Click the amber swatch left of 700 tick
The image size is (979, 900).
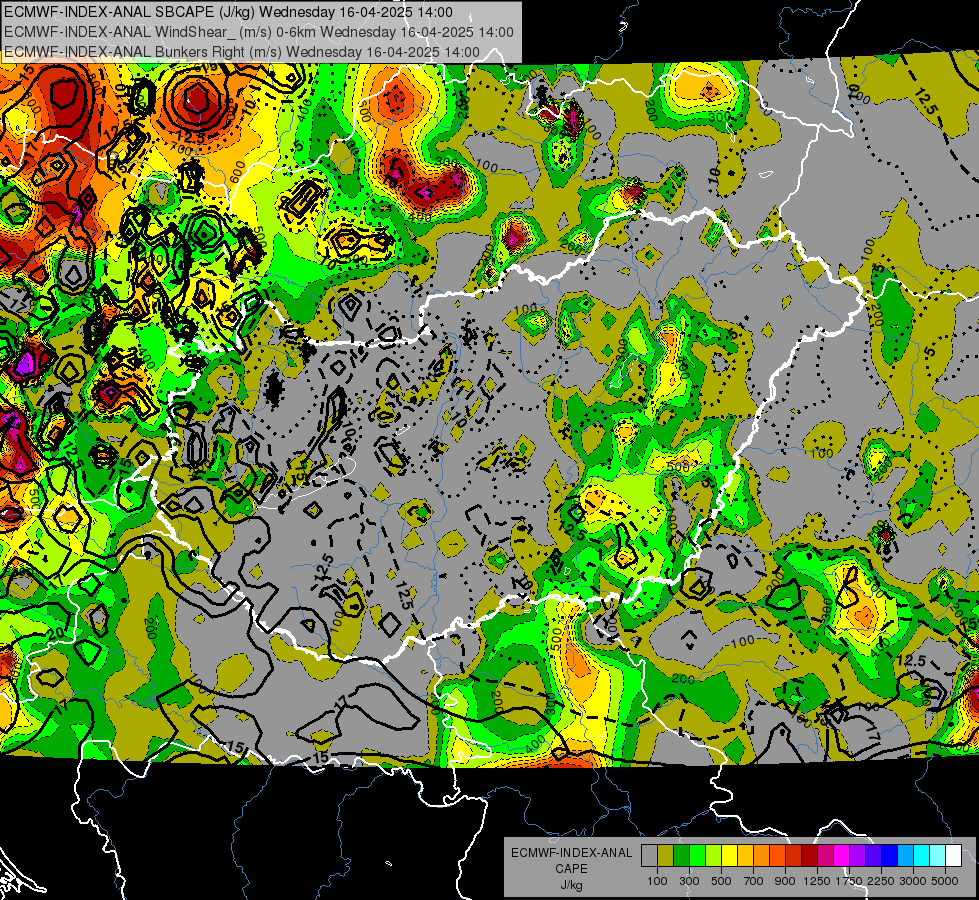point(745,855)
